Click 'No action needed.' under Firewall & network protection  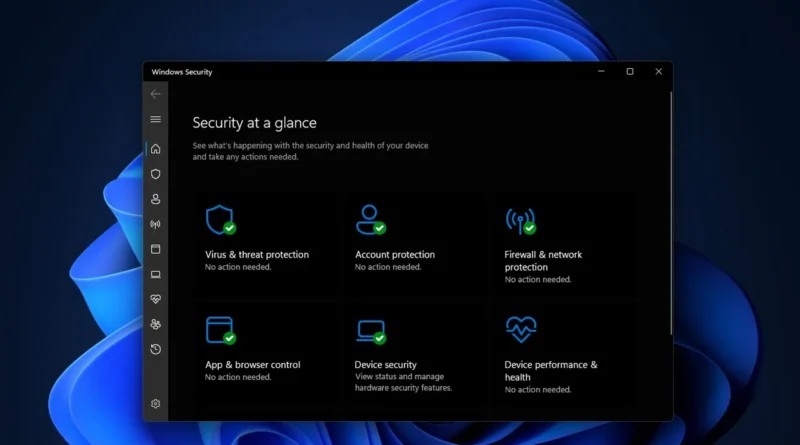tap(538, 280)
